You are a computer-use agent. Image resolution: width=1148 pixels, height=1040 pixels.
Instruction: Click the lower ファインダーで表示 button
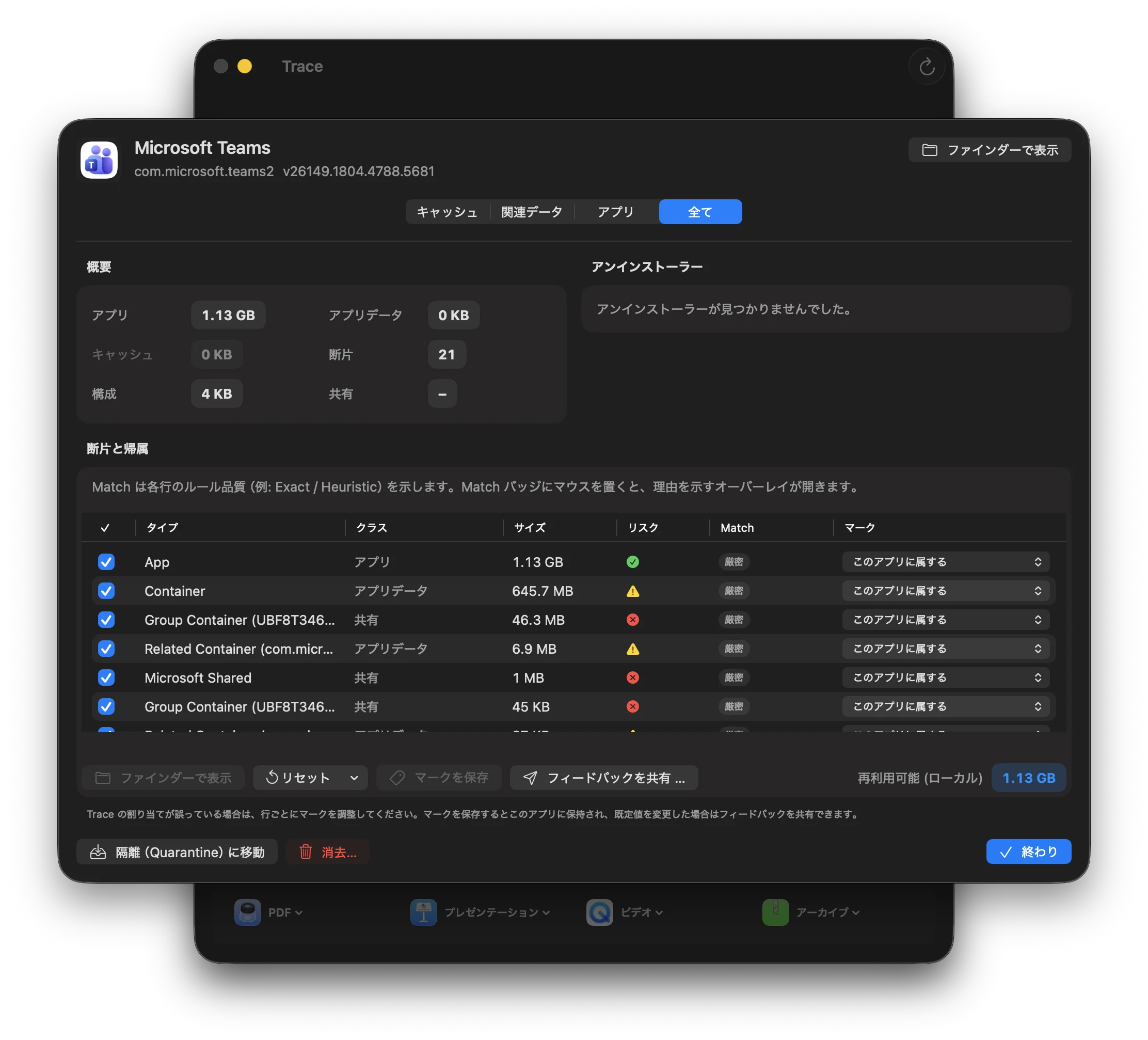(x=164, y=778)
